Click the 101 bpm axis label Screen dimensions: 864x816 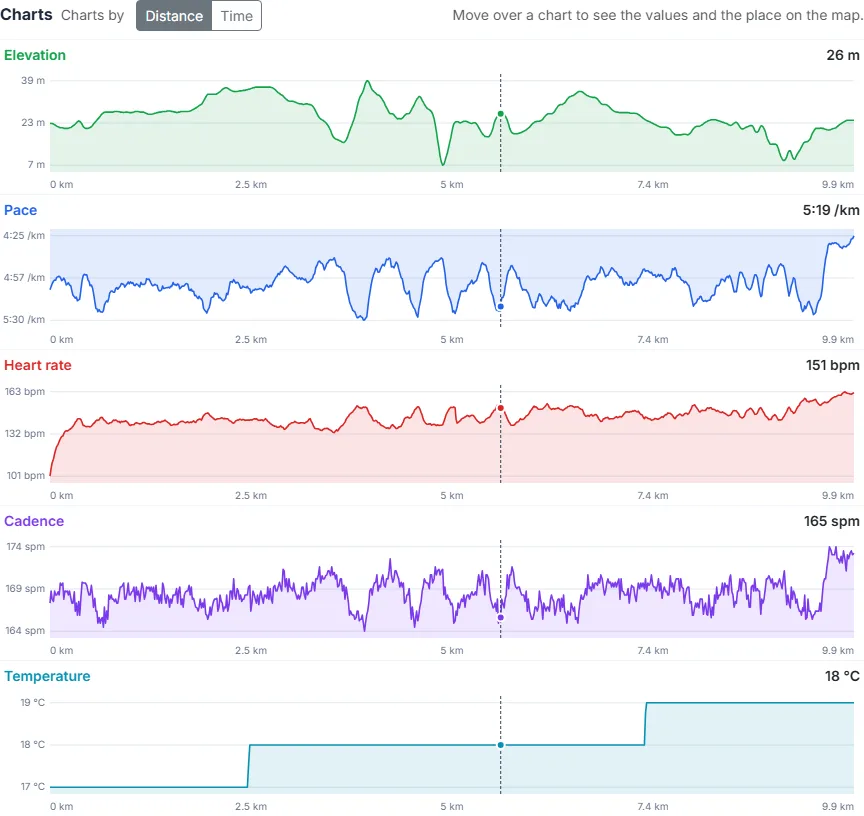[x=25, y=475]
